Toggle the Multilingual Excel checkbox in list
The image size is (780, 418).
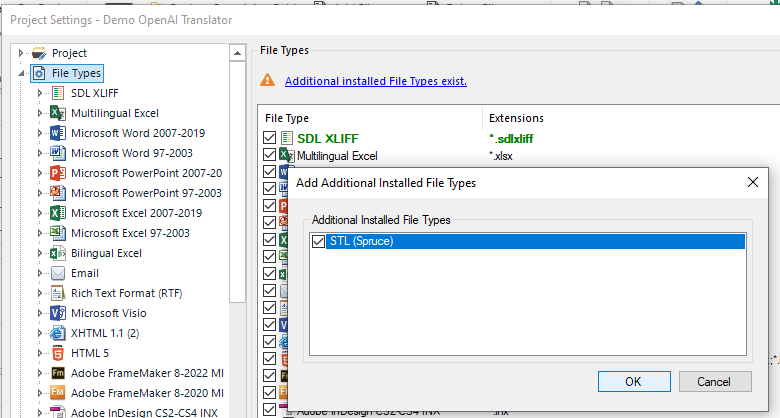pyautogui.click(x=270, y=155)
